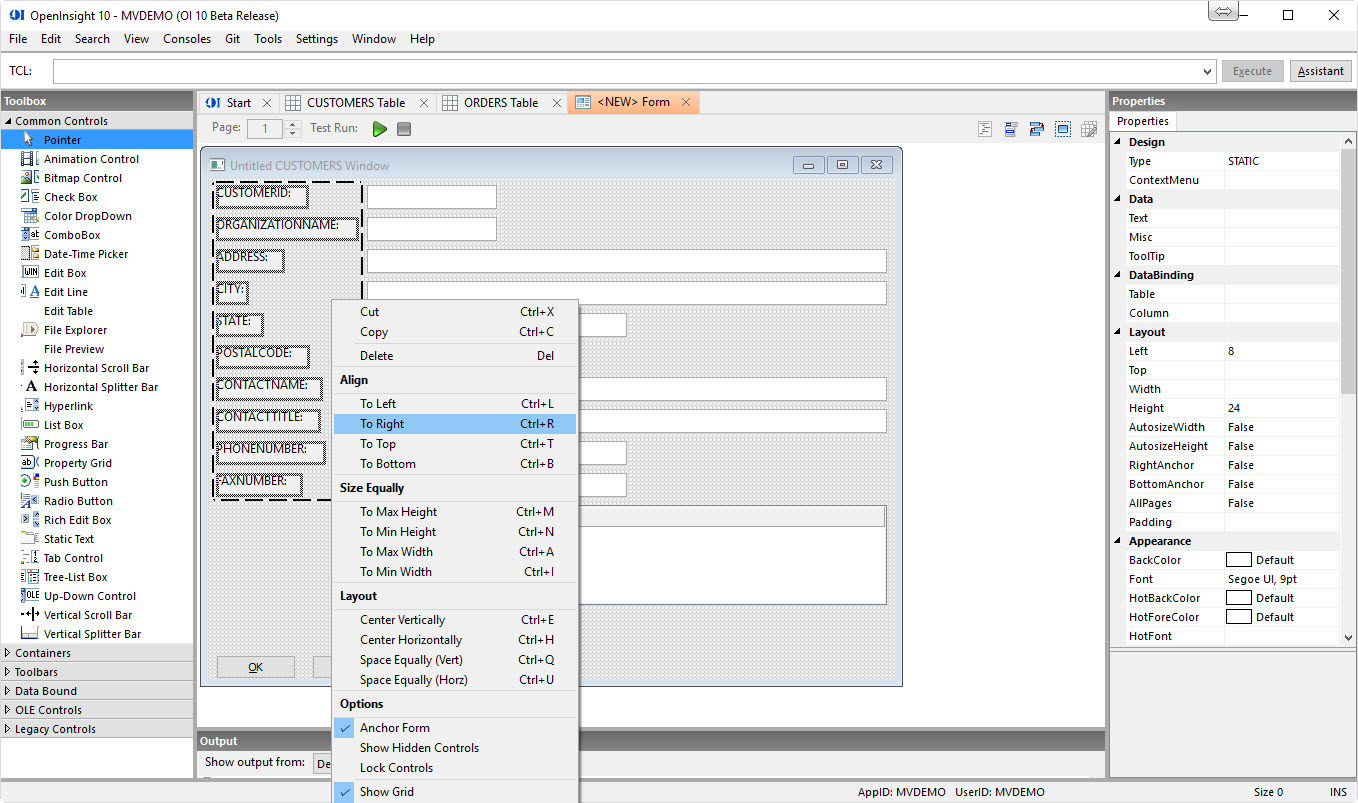1358x803 pixels.
Task: Click the HotForeColor Default color swatch
Action: (1239, 617)
